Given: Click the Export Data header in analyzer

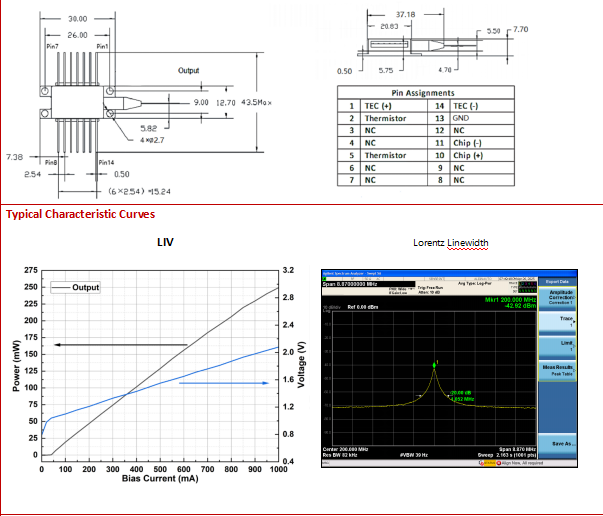Looking at the screenshot, I should tap(557, 281).
